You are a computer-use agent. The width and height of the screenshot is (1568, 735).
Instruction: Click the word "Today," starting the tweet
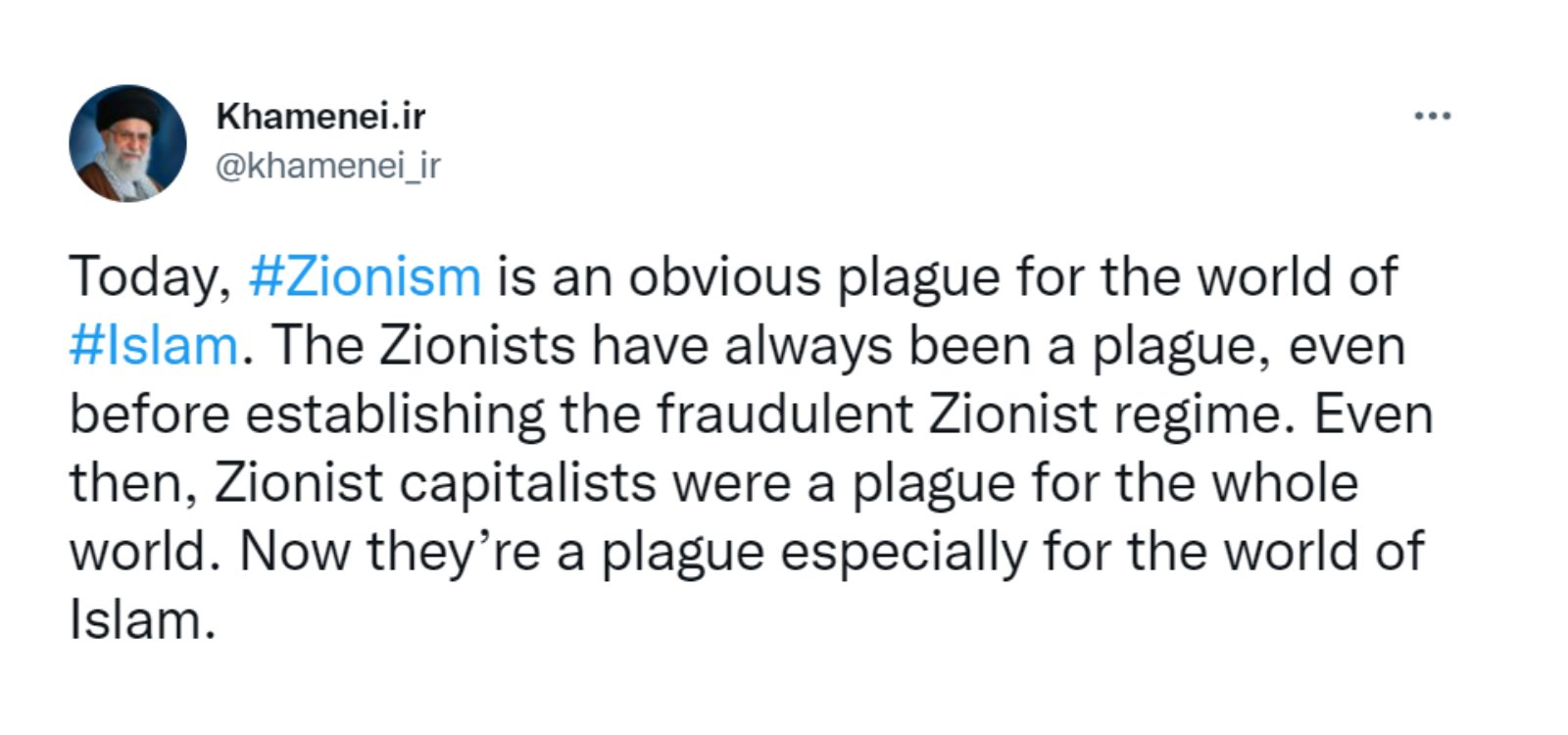click(150, 278)
